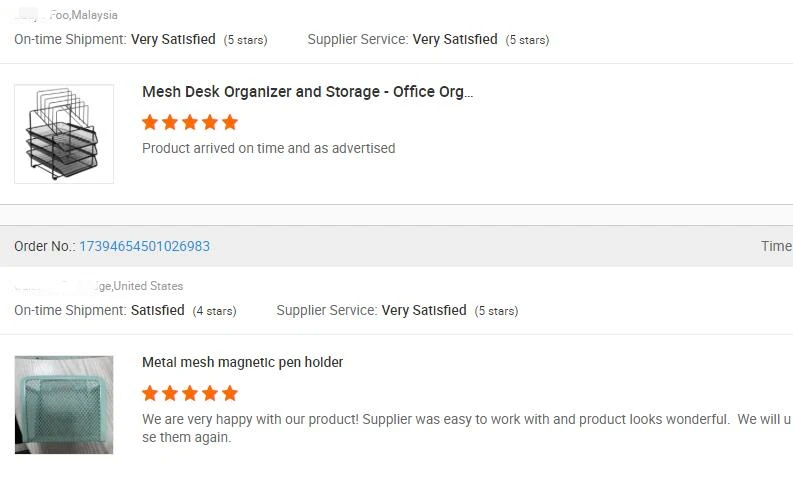Click the "Product arrived on time" review text

(x=268, y=148)
